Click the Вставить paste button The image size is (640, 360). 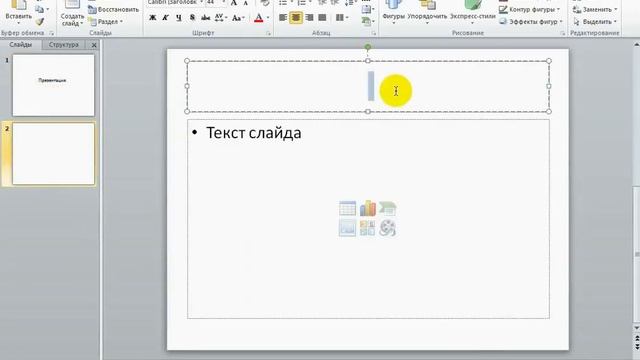18,11
